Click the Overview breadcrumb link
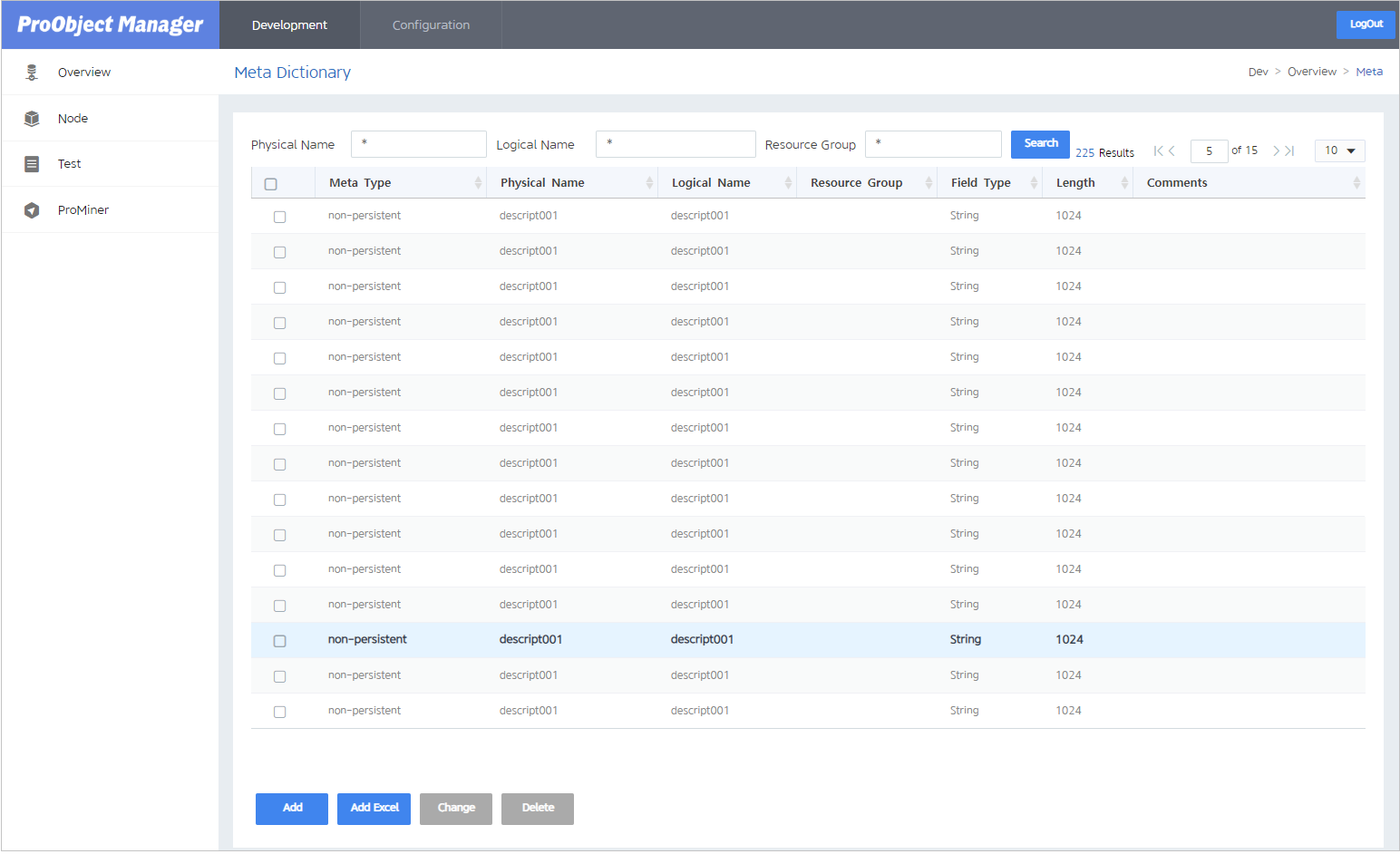The image size is (1400, 854). coord(1311,72)
